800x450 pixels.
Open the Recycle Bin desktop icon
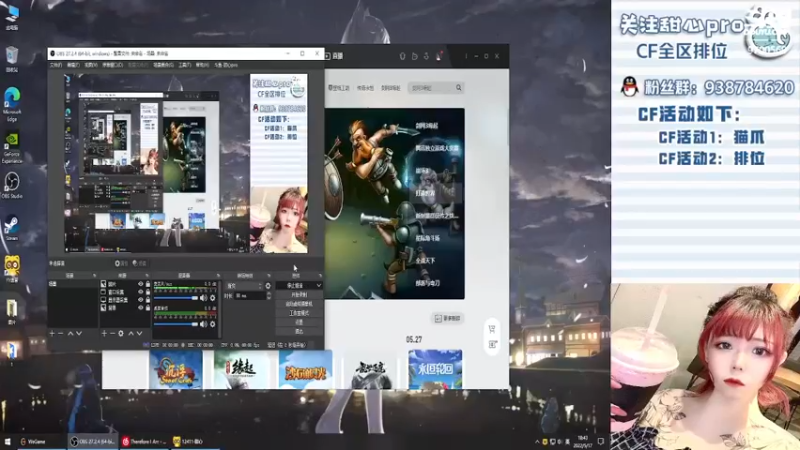pos(12,59)
